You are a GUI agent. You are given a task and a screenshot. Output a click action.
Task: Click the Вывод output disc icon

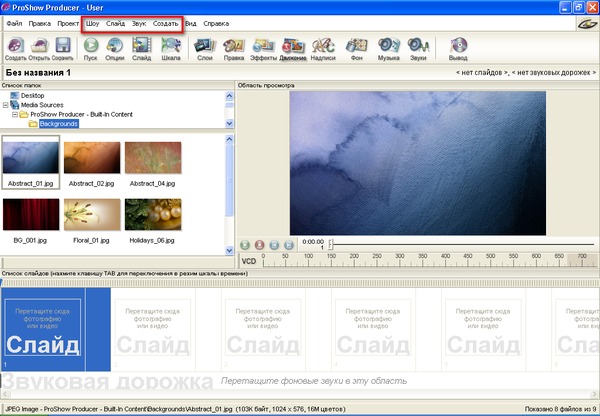[458, 49]
